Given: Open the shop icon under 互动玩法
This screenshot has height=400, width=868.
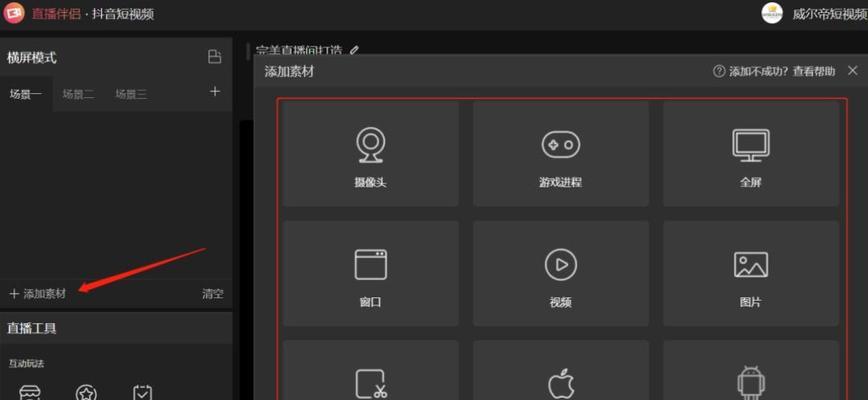Looking at the screenshot, I should (x=30, y=393).
